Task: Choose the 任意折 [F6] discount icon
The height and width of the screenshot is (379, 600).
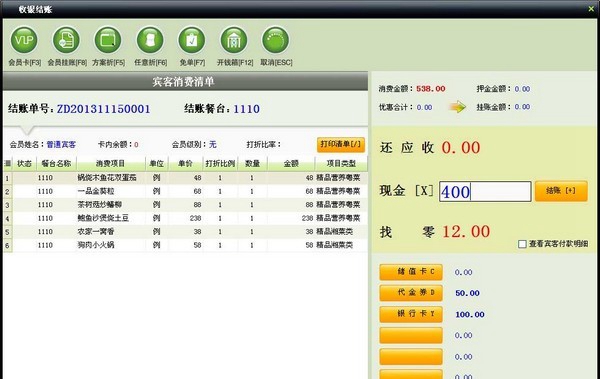Action: 150,40
